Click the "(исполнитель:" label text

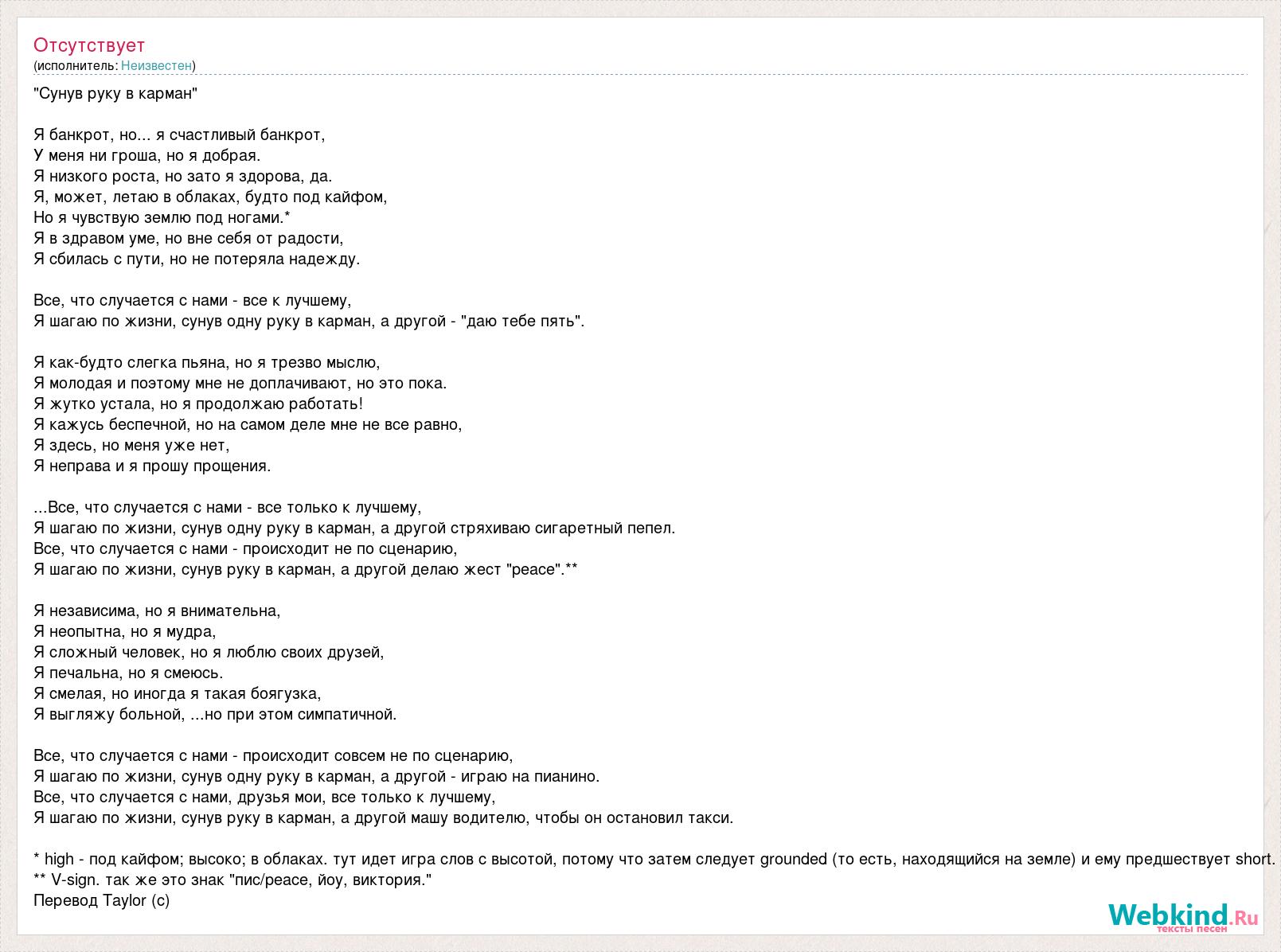coord(76,65)
